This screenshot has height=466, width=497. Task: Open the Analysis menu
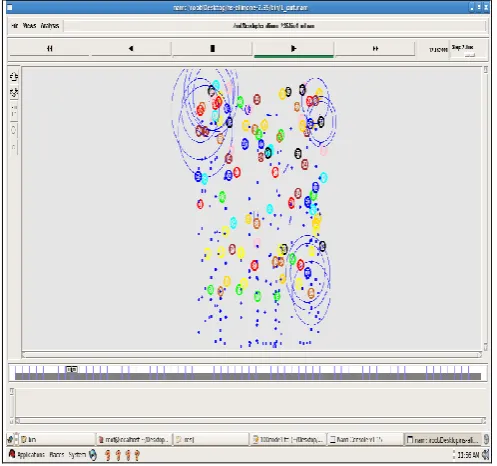tap(50, 26)
